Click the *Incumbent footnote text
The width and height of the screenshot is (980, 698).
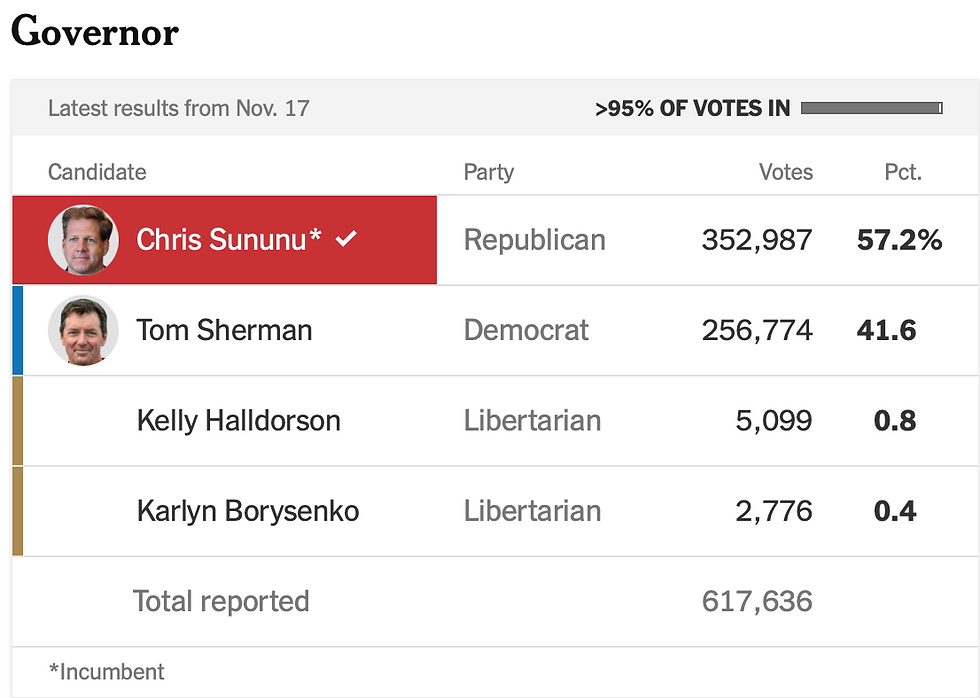click(x=107, y=672)
